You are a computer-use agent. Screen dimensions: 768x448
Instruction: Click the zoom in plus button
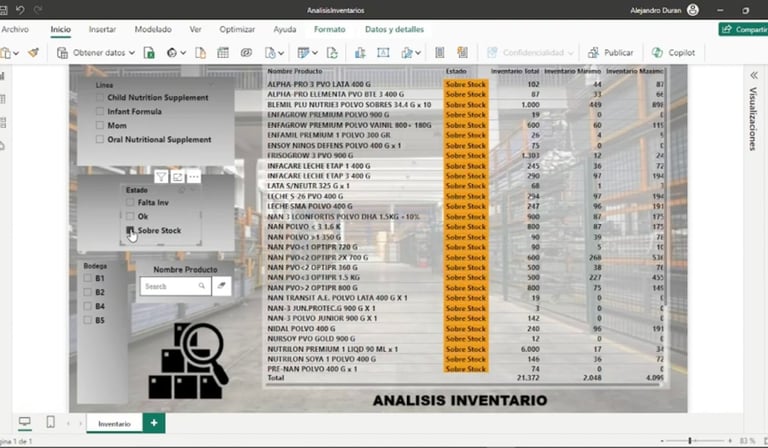click(x=730, y=441)
